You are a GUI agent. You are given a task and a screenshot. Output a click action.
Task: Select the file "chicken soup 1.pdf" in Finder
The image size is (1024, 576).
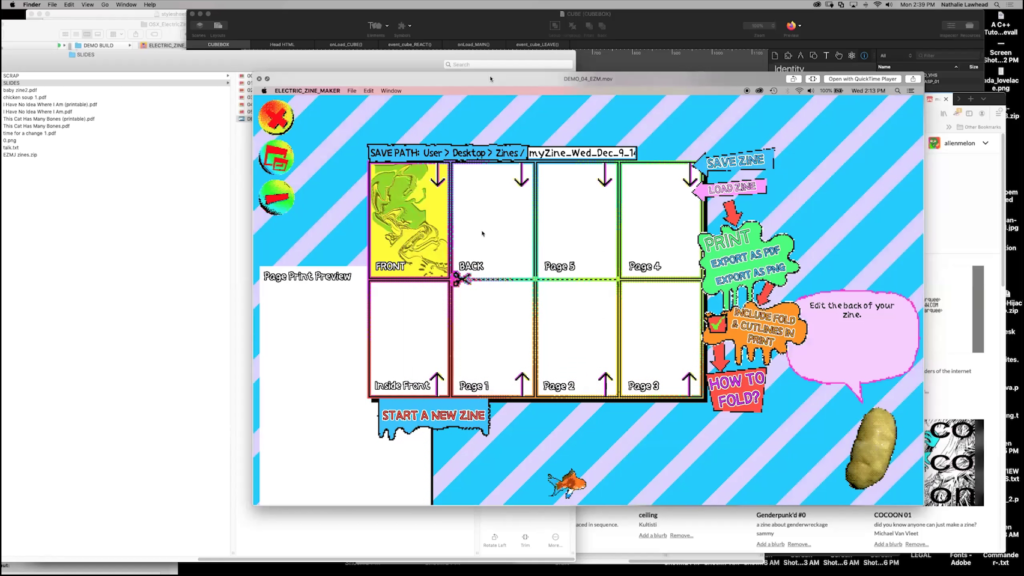tap(25, 97)
